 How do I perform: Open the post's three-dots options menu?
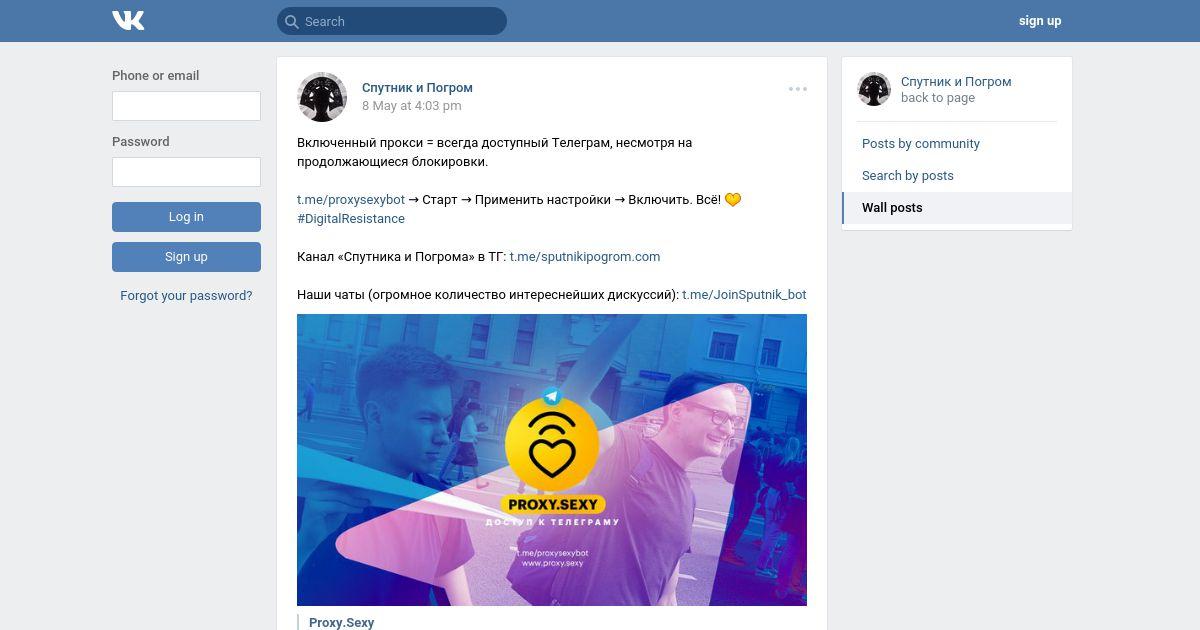pos(797,89)
